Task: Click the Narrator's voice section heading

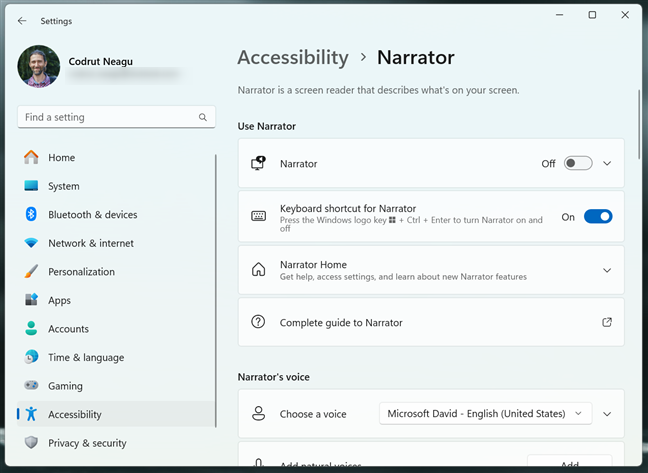Action: [273, 377]
